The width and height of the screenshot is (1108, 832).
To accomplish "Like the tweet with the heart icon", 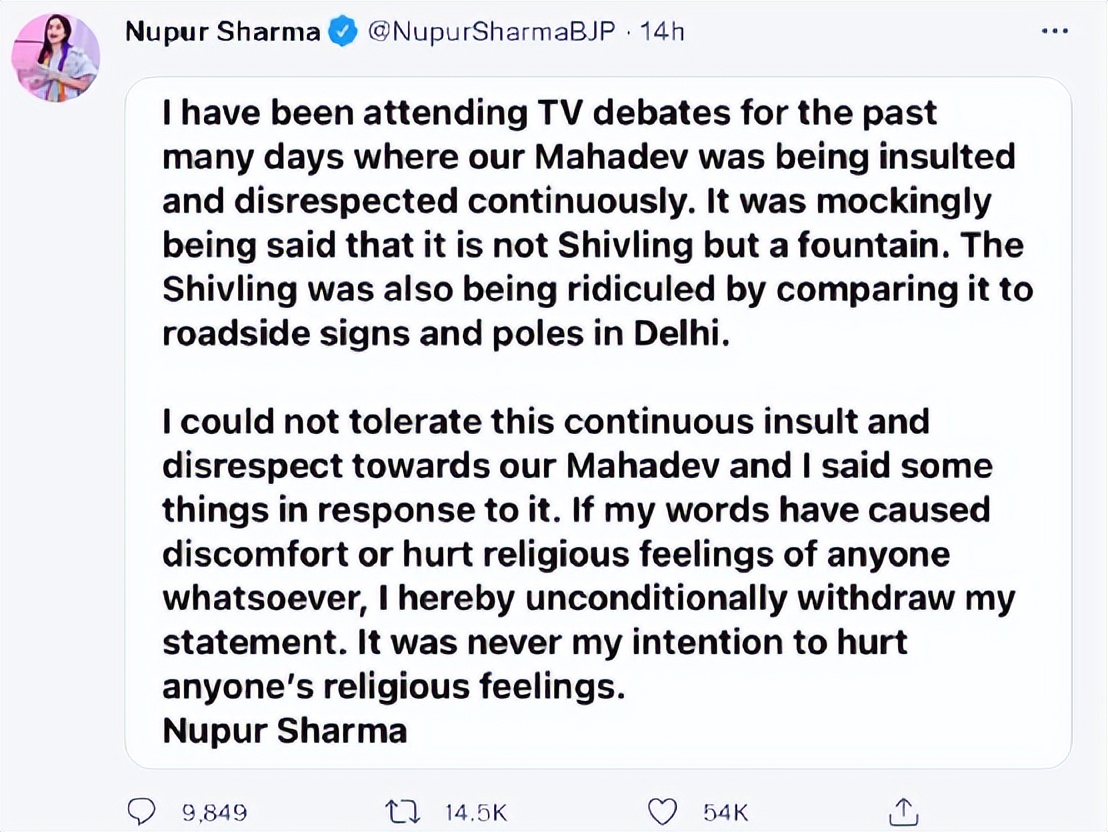I will pos(663,809).
